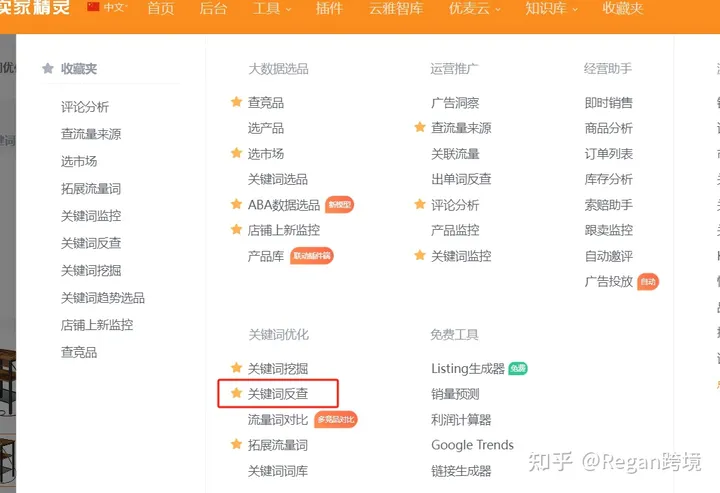The image size is (720, 493).
Task: Open Google Trends link
Action: coord(472,445)
